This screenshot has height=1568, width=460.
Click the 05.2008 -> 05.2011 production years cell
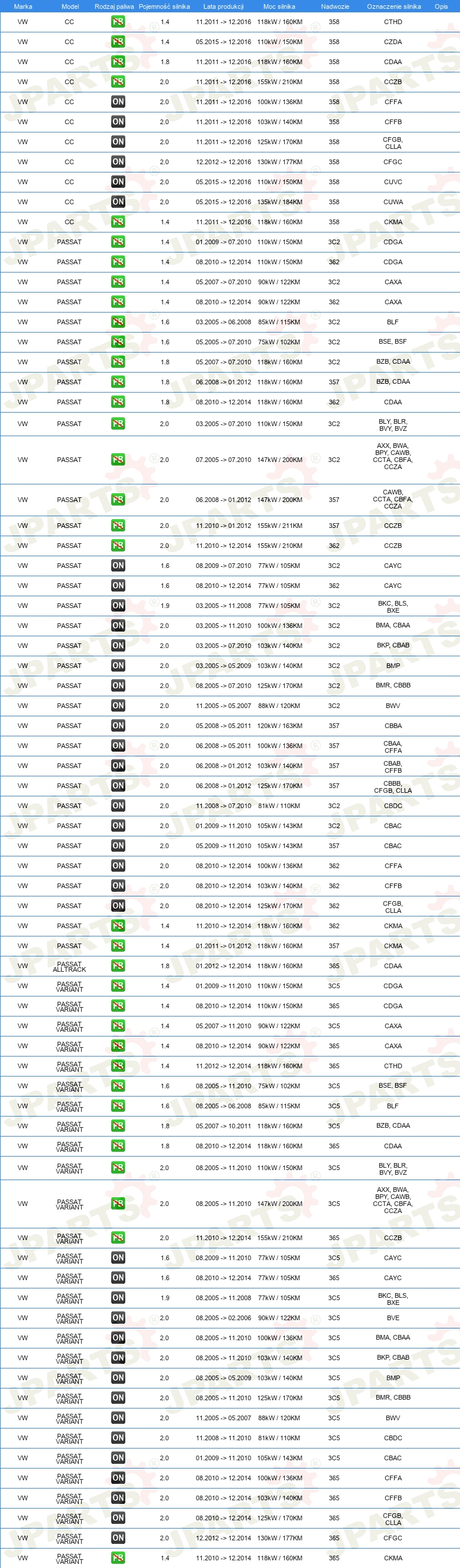224,726
